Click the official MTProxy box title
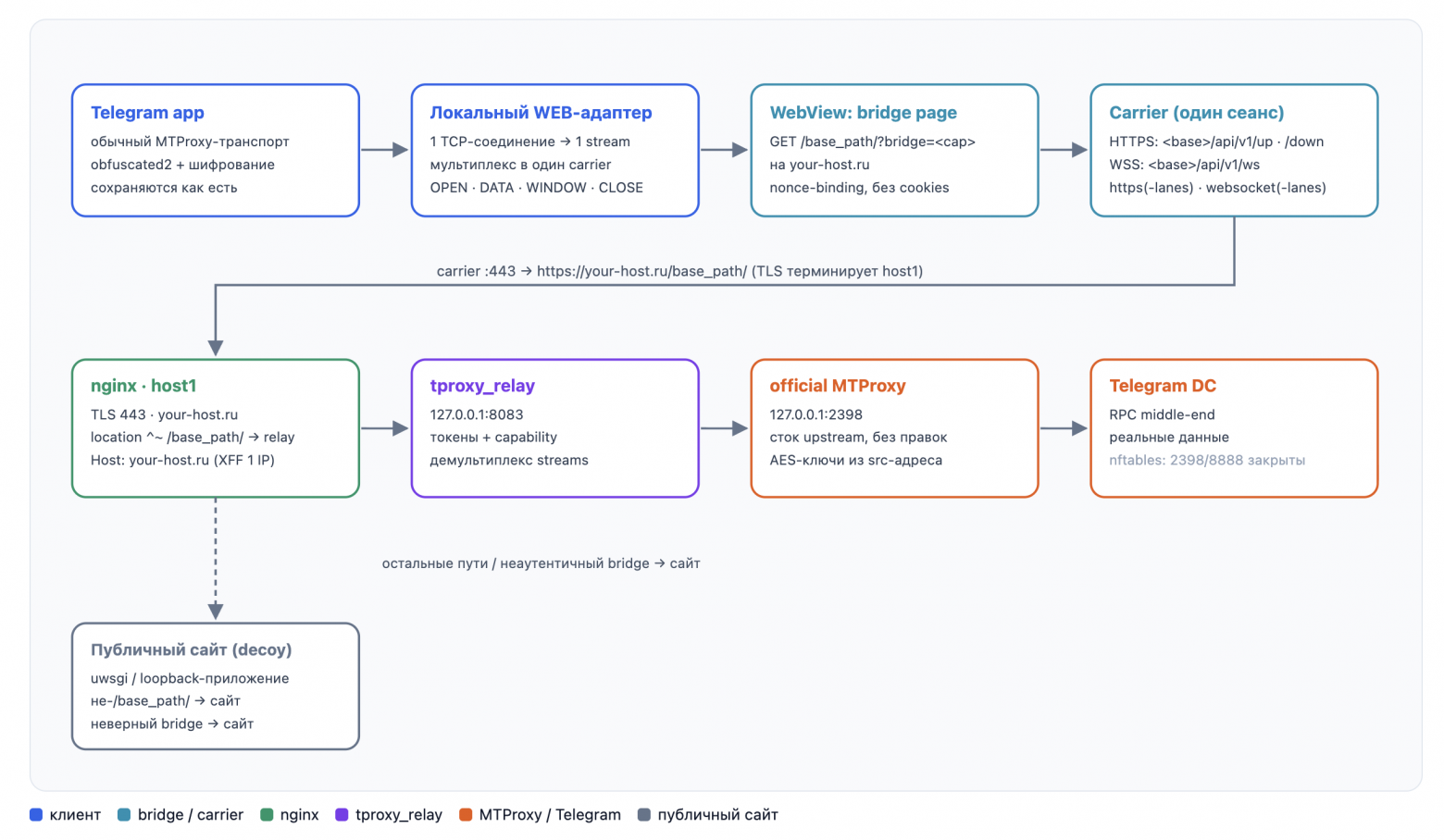 tap(838, 386)
